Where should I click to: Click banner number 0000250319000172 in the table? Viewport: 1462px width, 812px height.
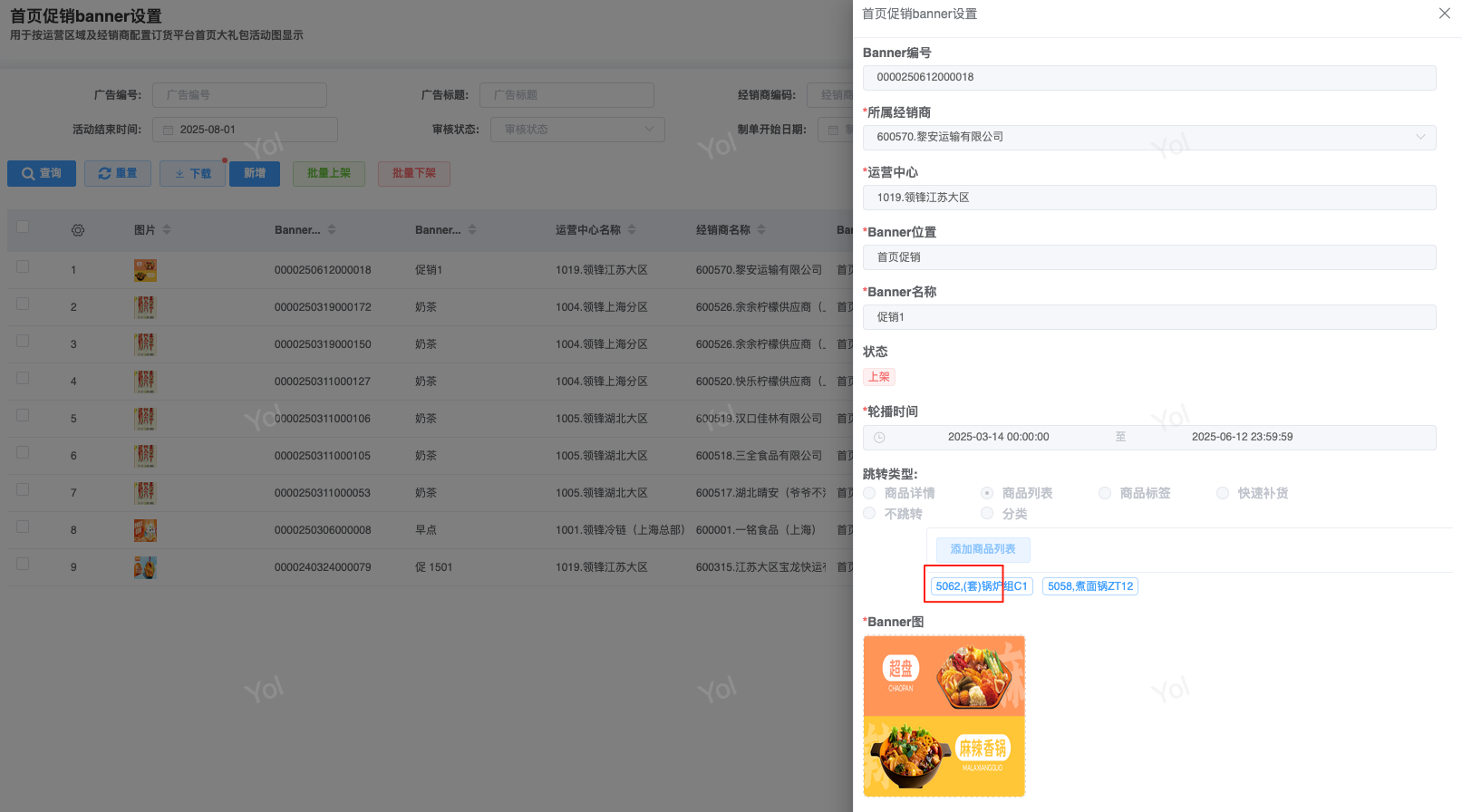coord(323,307)
